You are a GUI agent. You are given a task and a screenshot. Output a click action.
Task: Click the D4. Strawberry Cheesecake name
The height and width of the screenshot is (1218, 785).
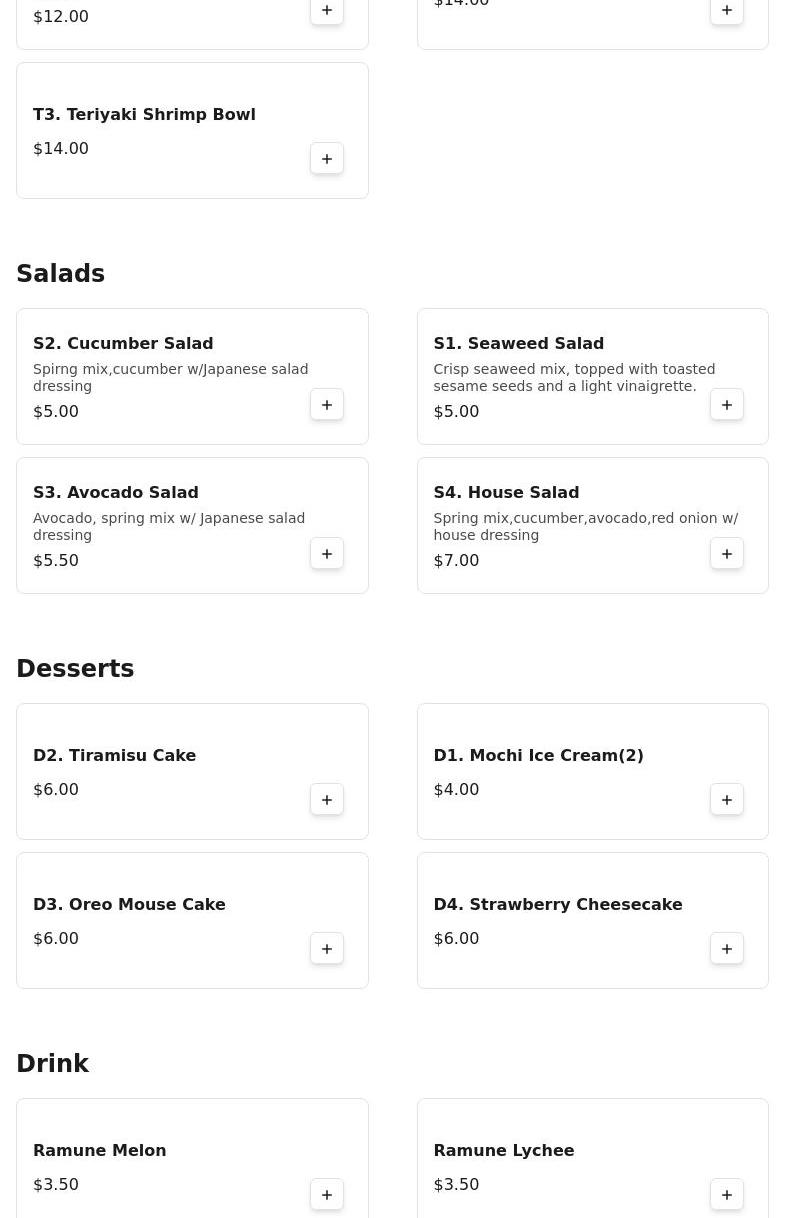tap(557, 904)
